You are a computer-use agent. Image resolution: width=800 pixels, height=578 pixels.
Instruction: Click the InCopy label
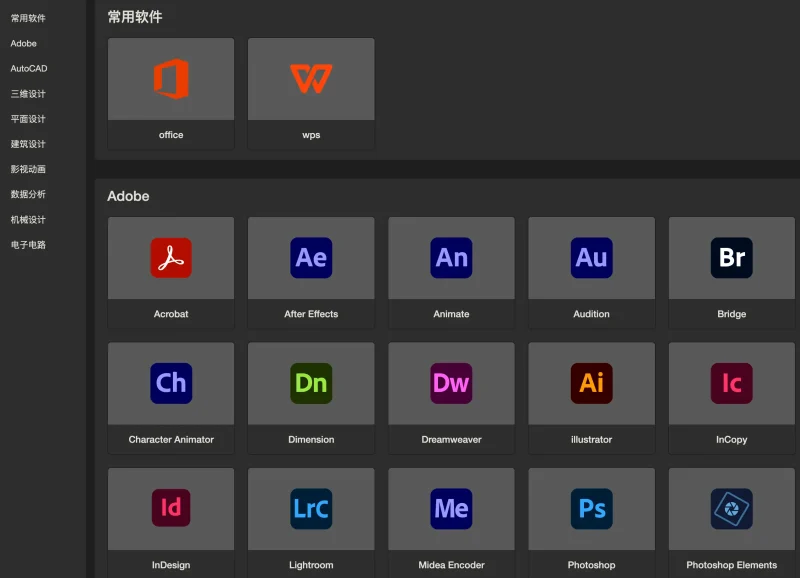point(732,439)
